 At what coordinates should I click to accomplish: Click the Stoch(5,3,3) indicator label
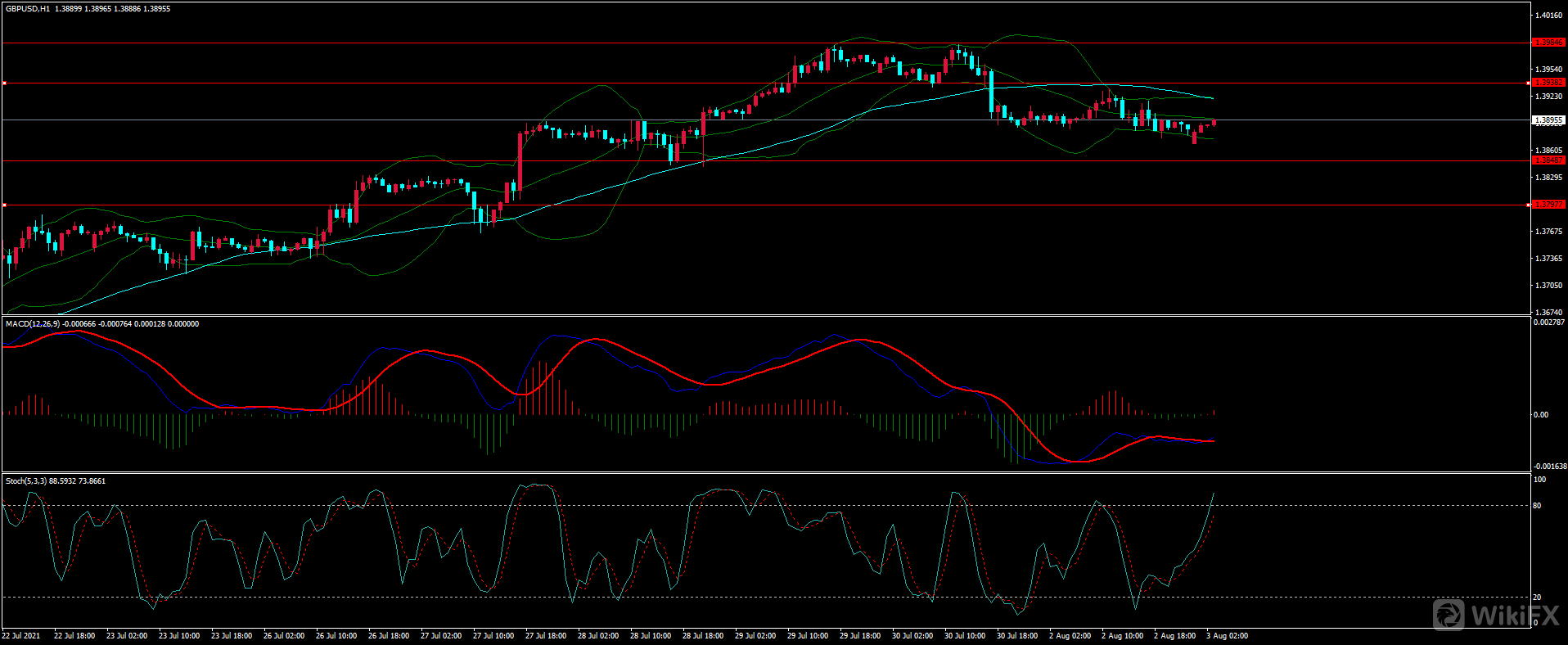pos(26,481)
